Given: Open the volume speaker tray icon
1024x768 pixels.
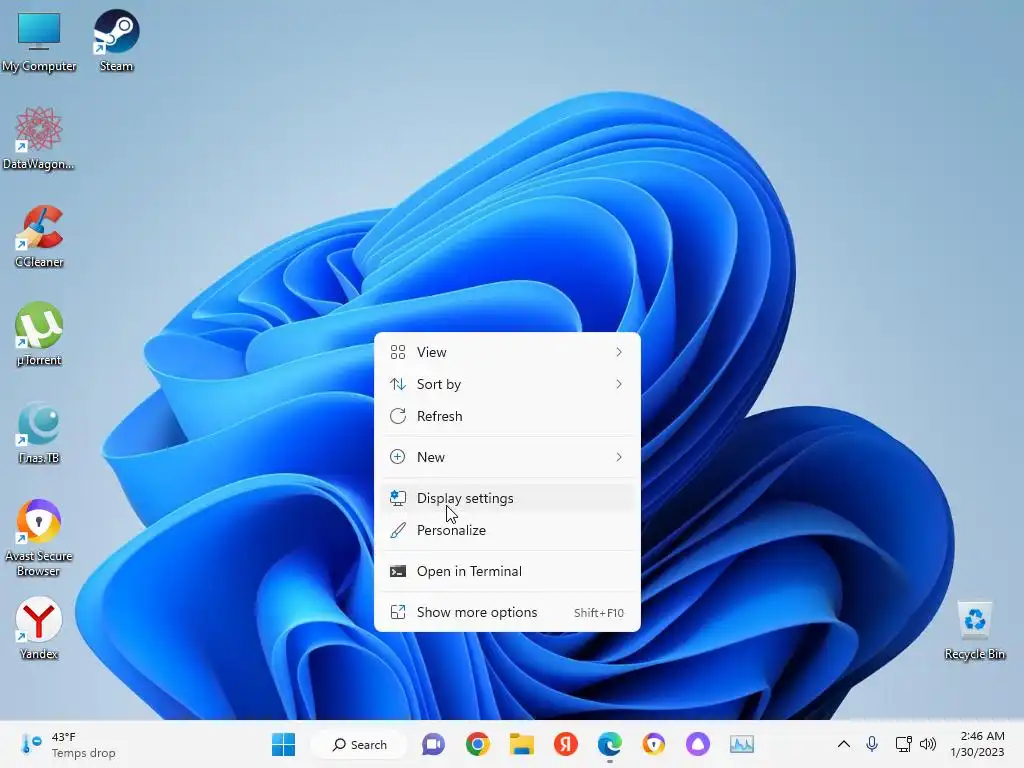Looking at the screenshot, I should (928, 744).
